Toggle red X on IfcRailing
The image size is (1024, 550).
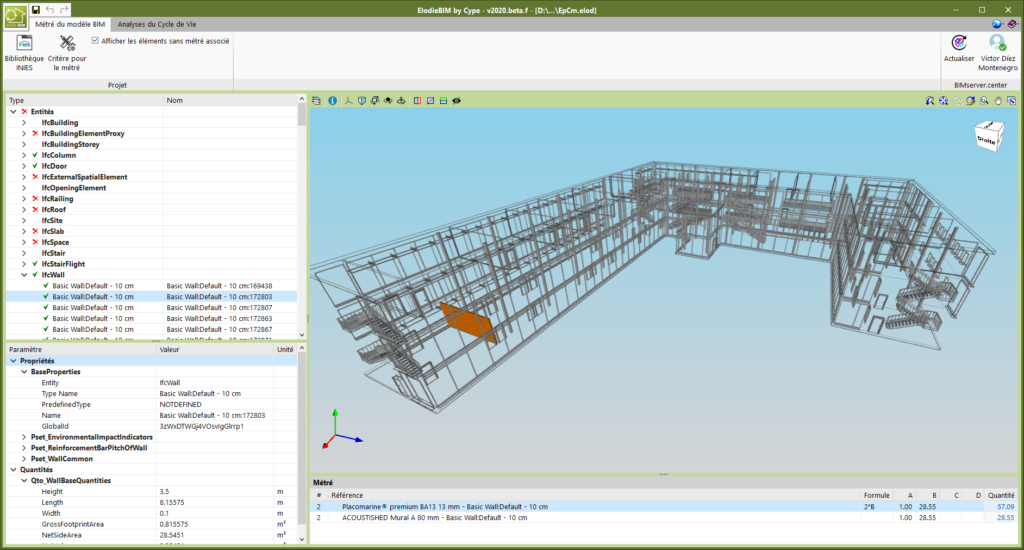click(35, 199)
